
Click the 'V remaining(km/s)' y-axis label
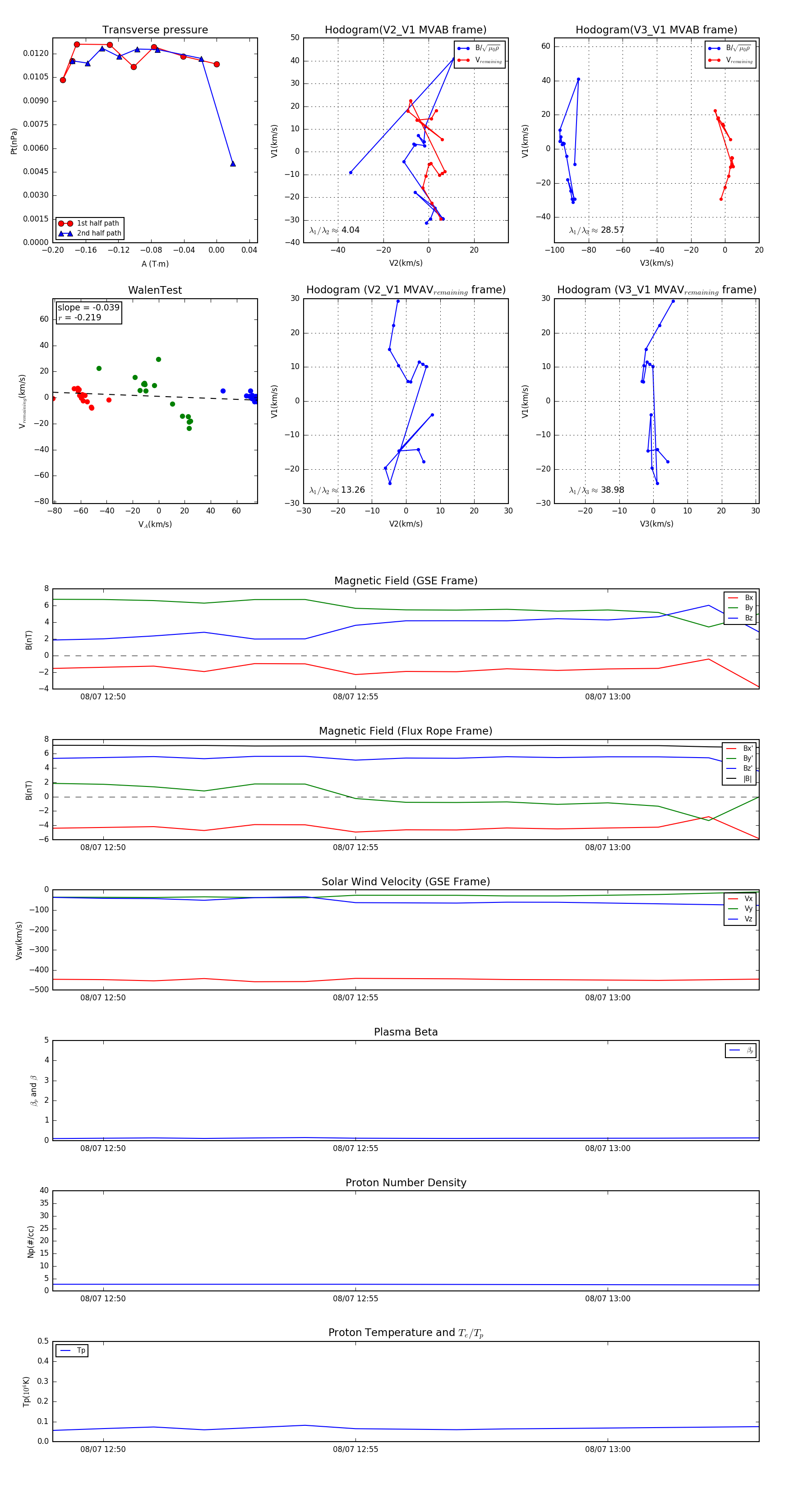click(x=22, y=401)
